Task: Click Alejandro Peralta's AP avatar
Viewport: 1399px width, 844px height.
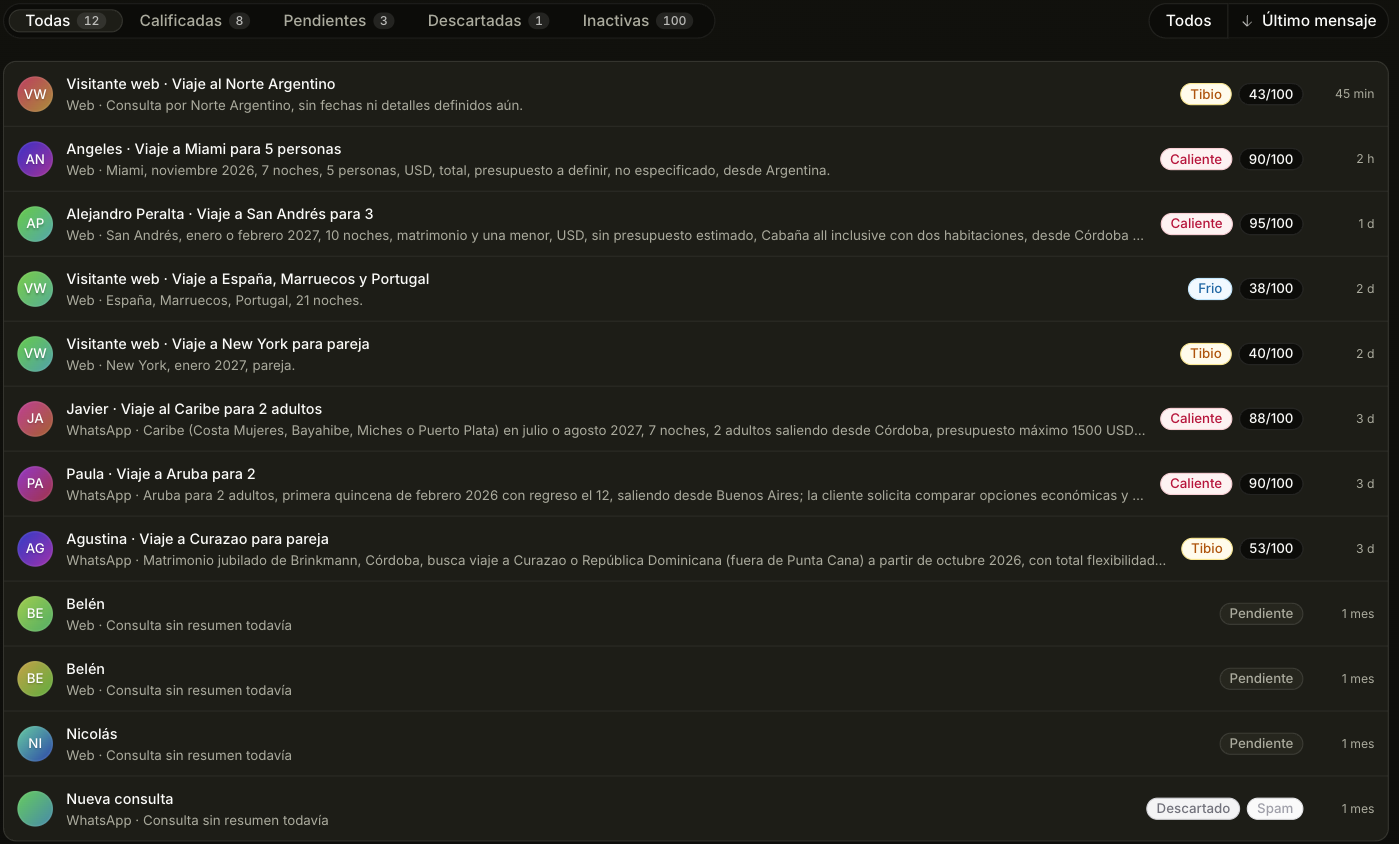Action: (35, 224)
